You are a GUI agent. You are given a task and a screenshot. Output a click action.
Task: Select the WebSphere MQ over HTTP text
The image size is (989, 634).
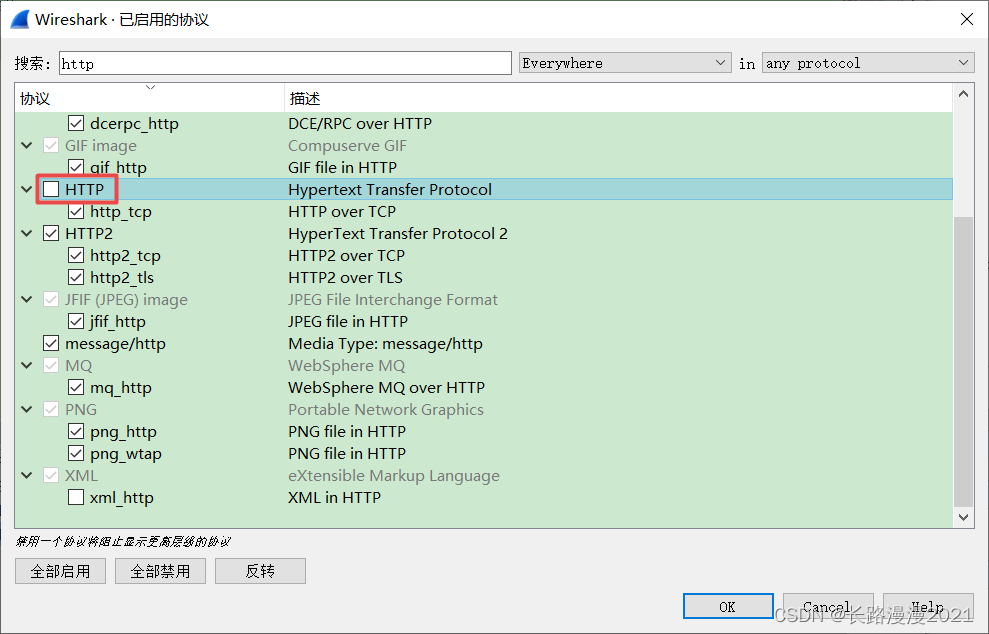[x=387, y=387]
